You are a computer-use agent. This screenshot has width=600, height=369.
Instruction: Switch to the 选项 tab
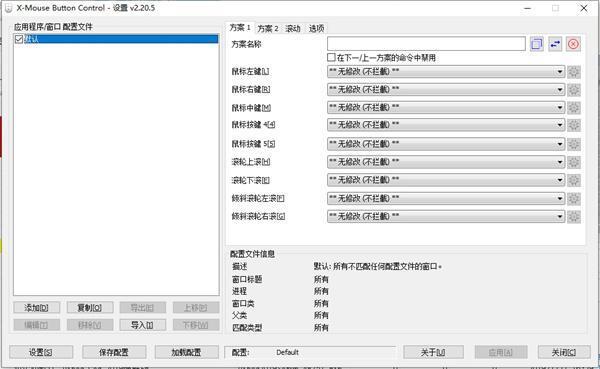pyautogui.click(x=316, y=28)
